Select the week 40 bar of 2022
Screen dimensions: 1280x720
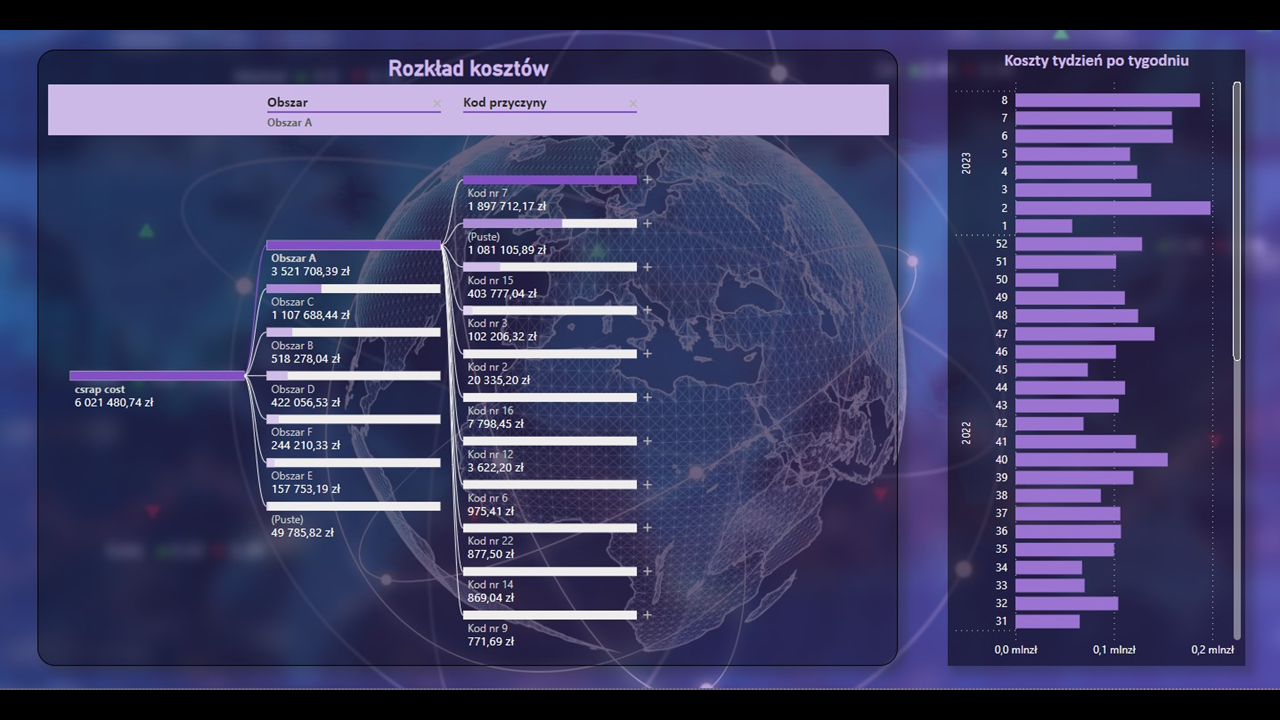coord(1092,460)
